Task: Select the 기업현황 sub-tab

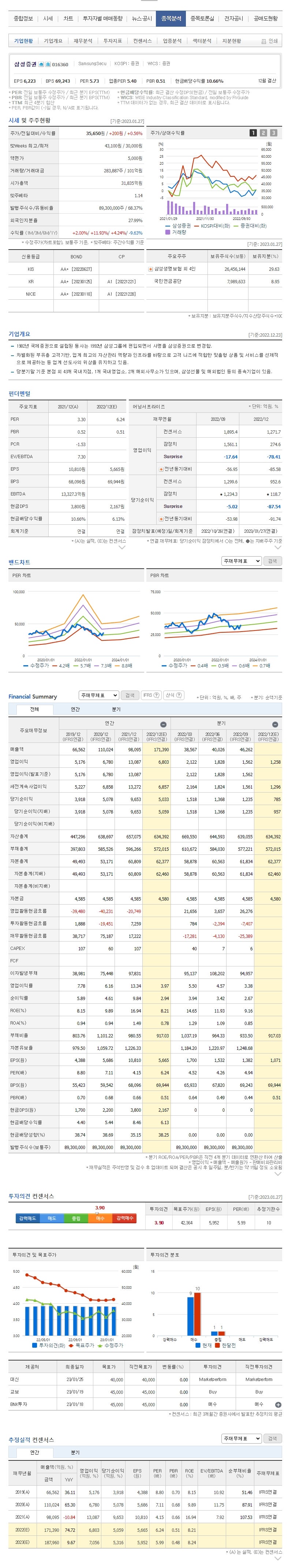Action: tap(24, 41)
